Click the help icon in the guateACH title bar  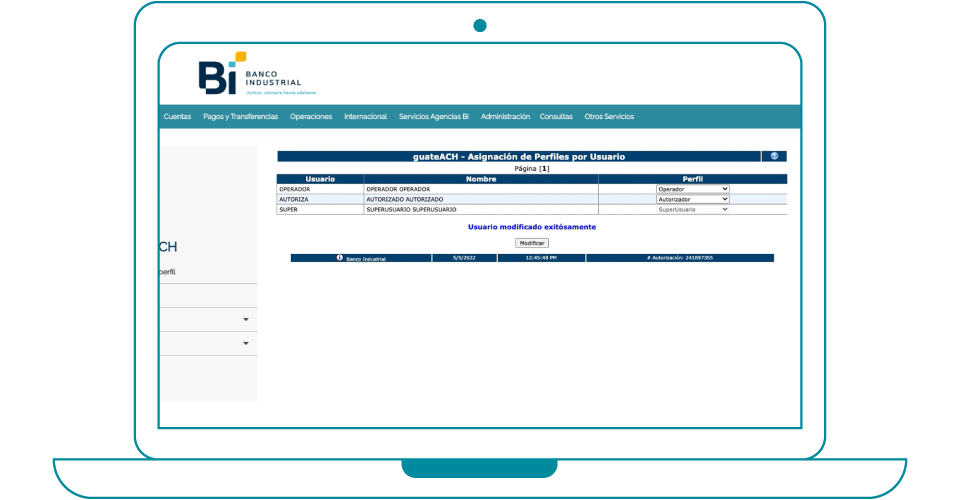[773, 156]
